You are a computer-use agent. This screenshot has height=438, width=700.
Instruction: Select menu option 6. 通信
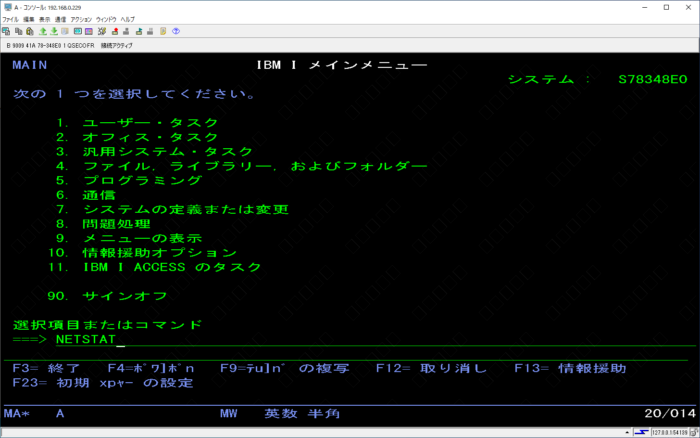(x=86, y=195)
